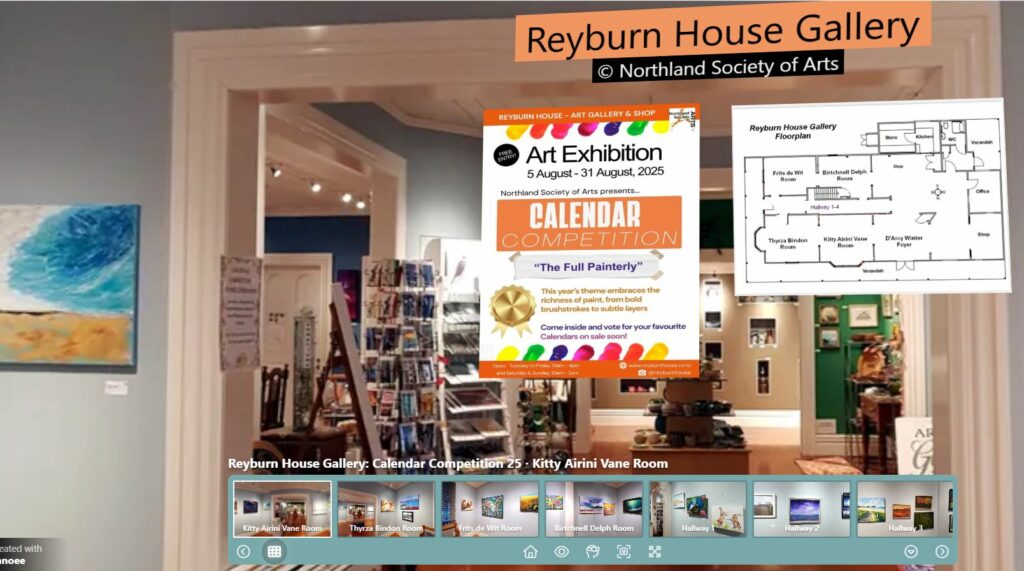
Task: Open the Hallway 3 thumbnail
Action: click(x=904, y=509)
